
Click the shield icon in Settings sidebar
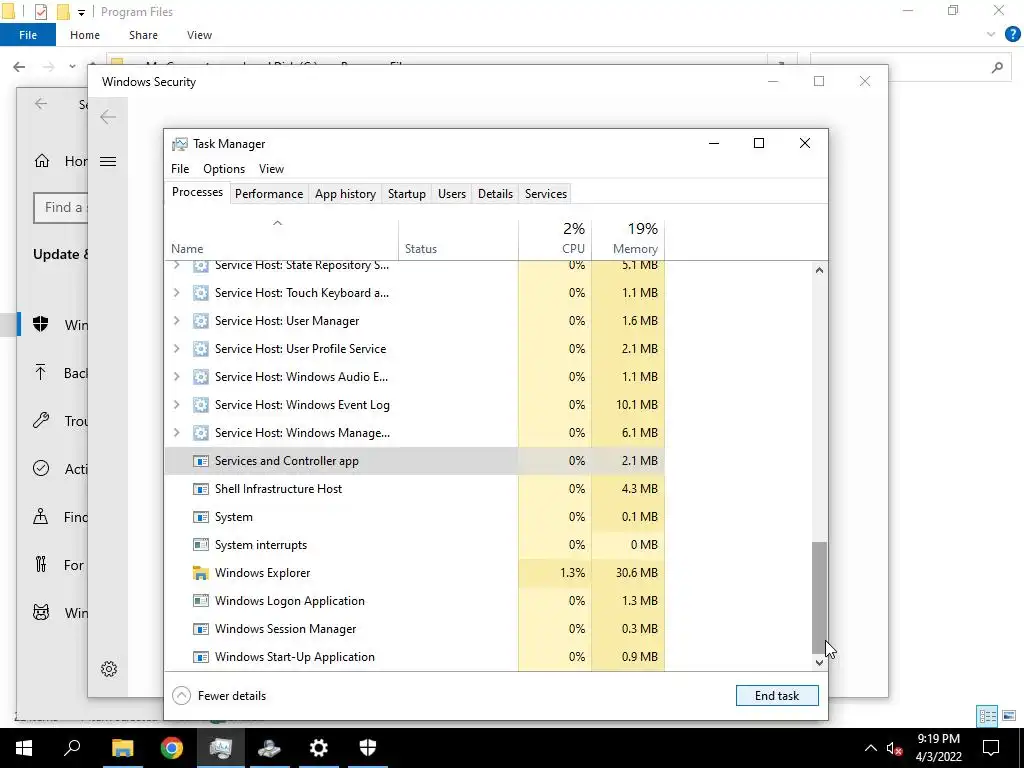pyautogui.click(x=40, y=324)
